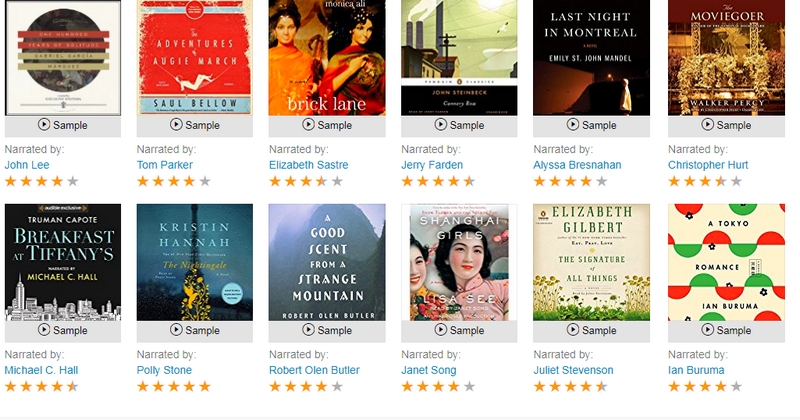Play sample for Brick Lane audiobook
This screenshot has width=800, height=420.
[326, 125]
